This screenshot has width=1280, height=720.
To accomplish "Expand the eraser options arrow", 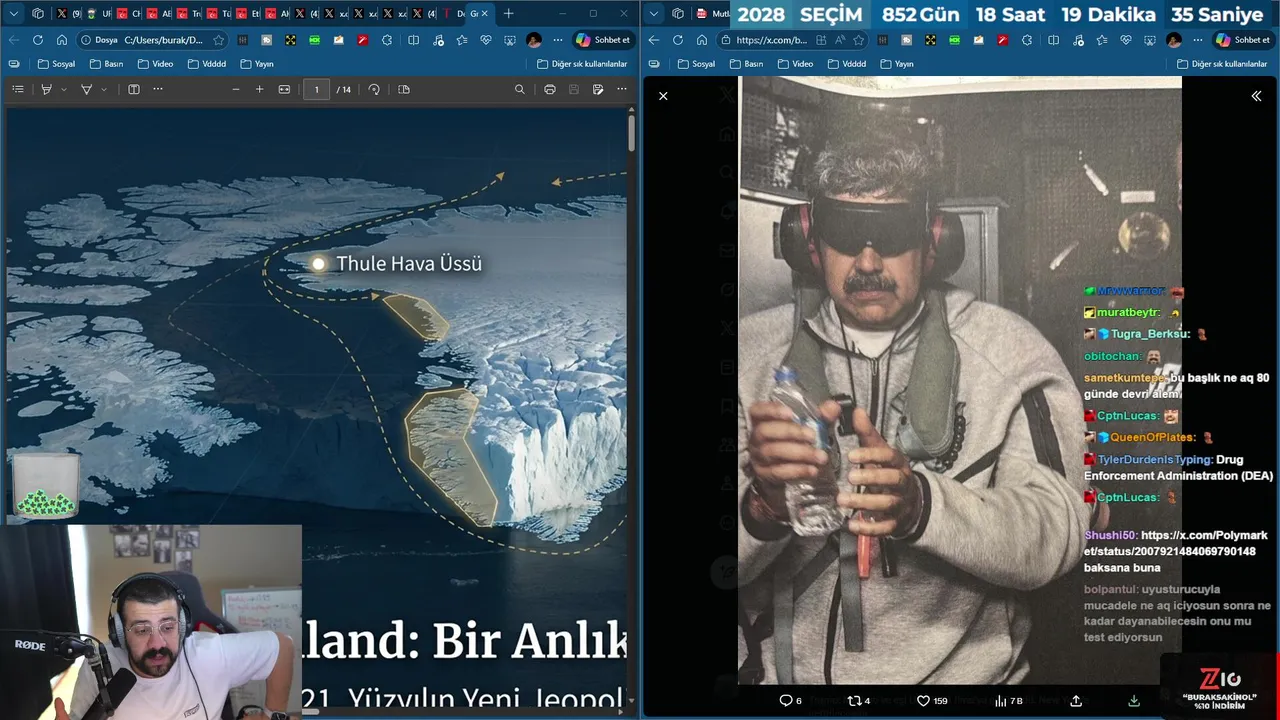I will tap(104, 89).
